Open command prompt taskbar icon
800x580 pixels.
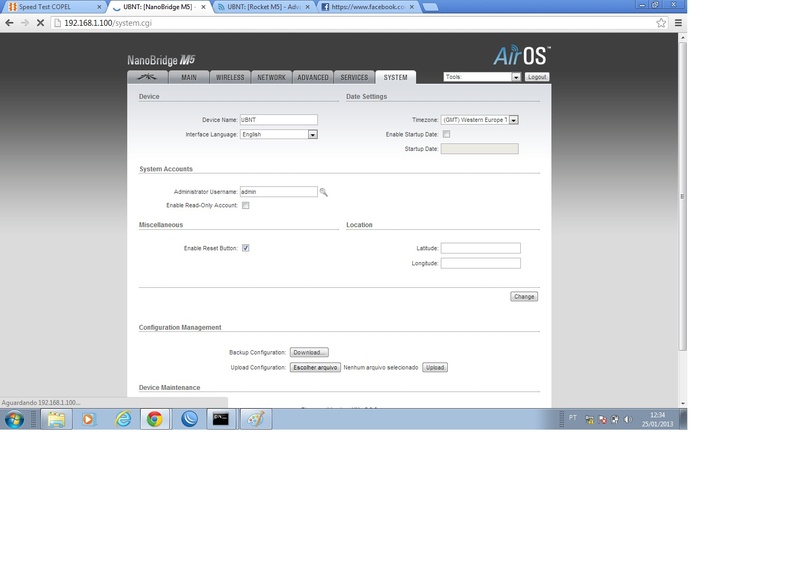click(221, 419)
